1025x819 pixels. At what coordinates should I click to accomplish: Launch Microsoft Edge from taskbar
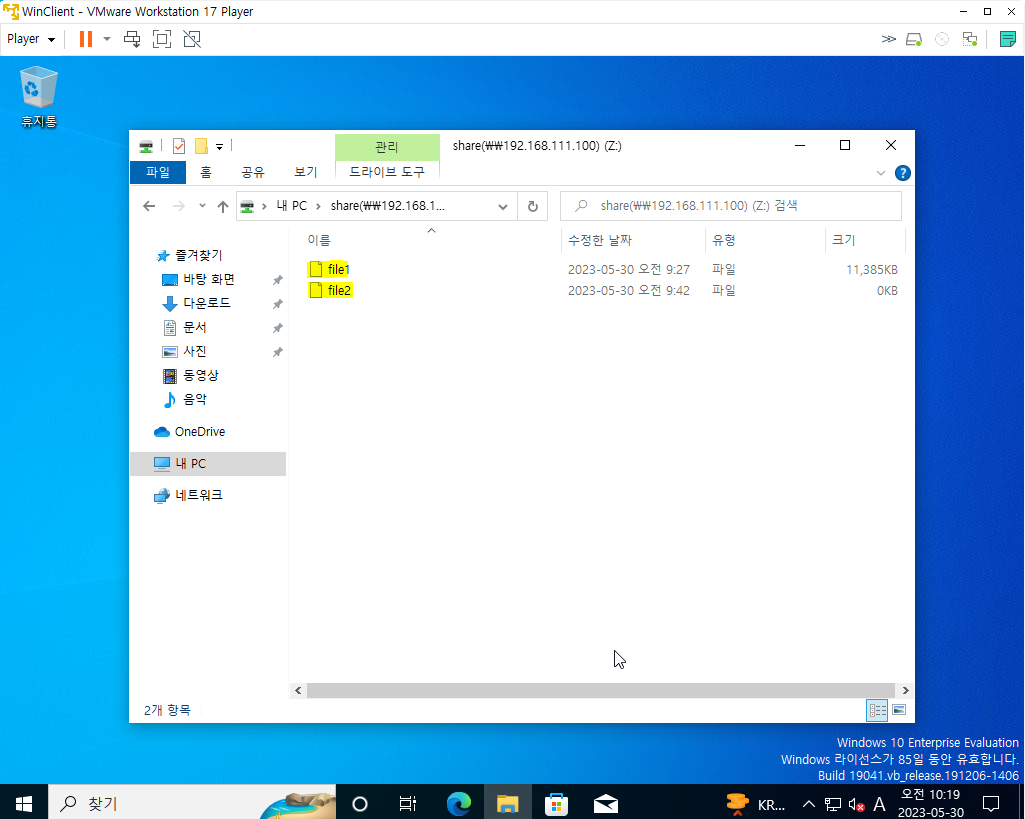coord(459,803)
